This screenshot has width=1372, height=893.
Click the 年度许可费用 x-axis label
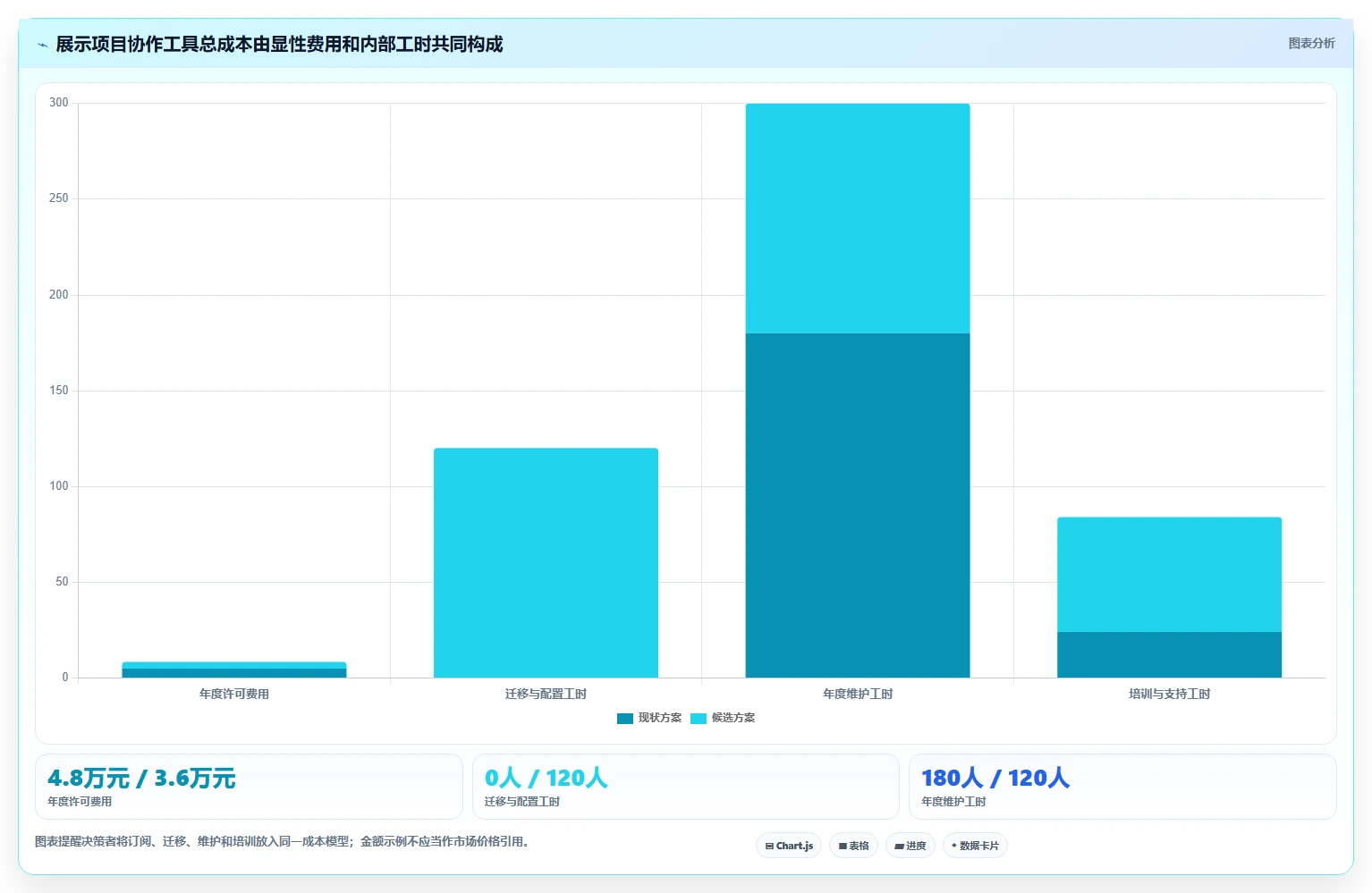(x=234, y=694)
